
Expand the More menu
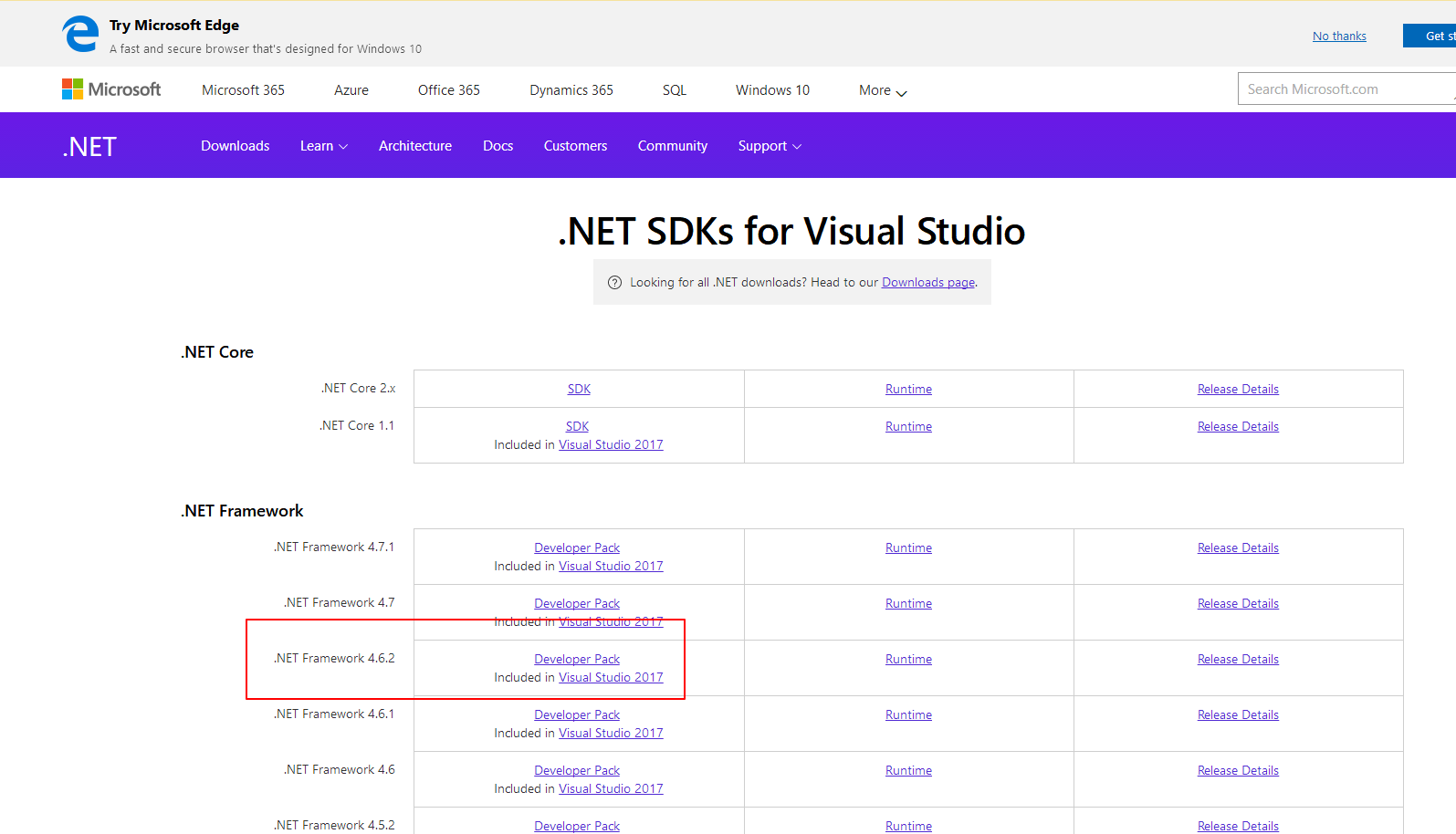[882, 90]
